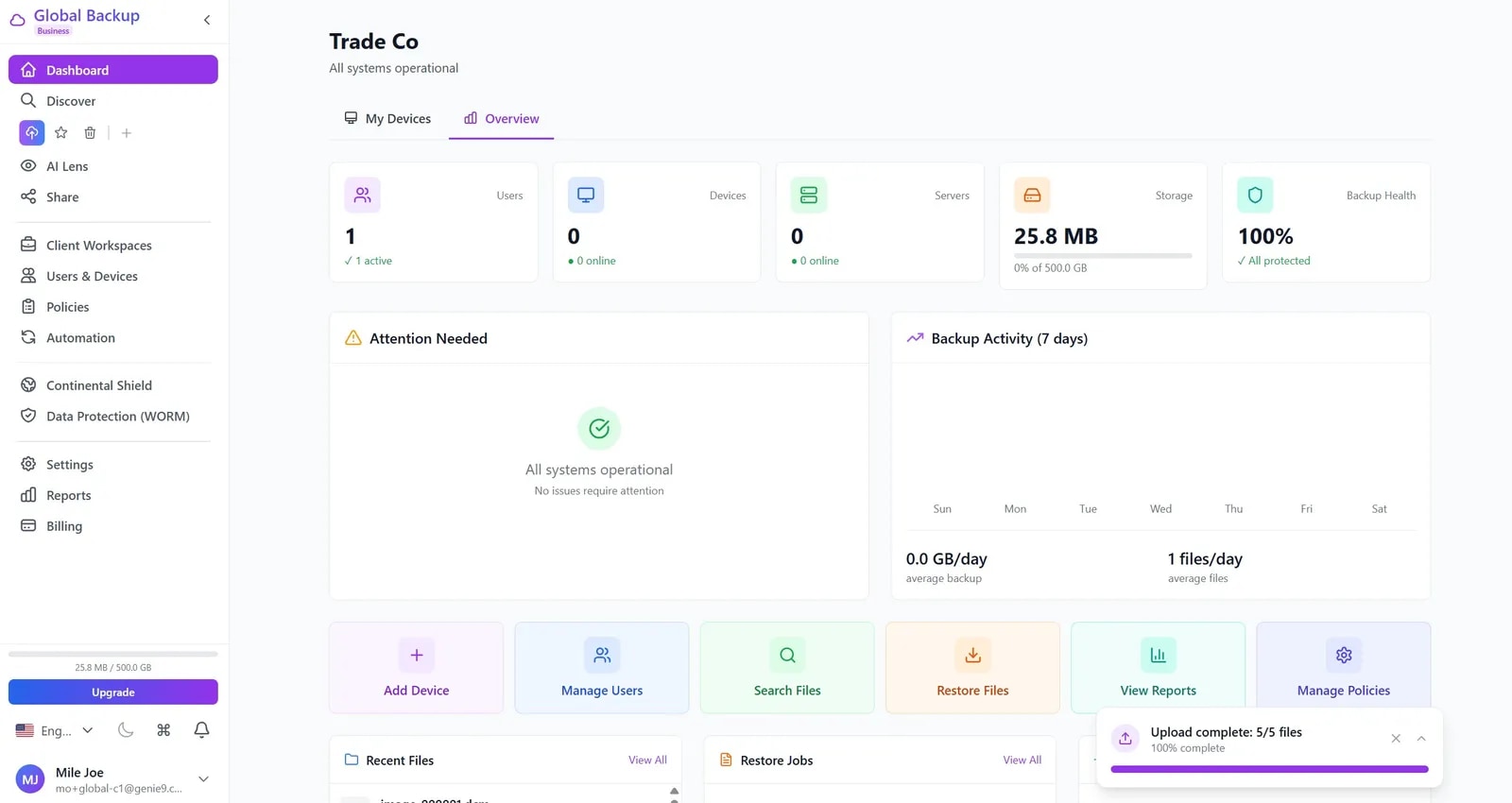Open notifications bell icon
This screenshot has width=1512, height=803.
[201, 730]
